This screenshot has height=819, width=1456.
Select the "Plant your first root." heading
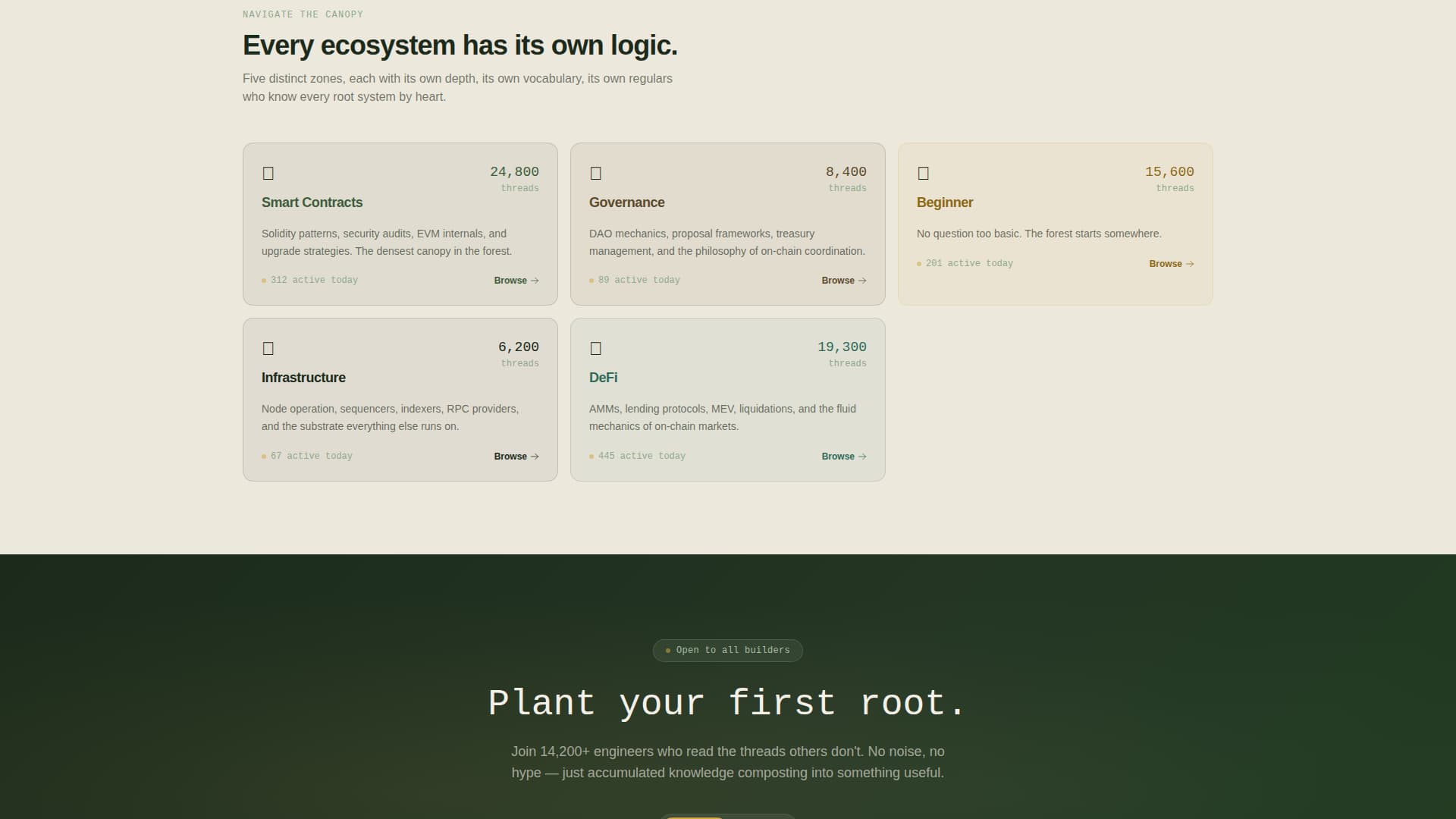727,703
